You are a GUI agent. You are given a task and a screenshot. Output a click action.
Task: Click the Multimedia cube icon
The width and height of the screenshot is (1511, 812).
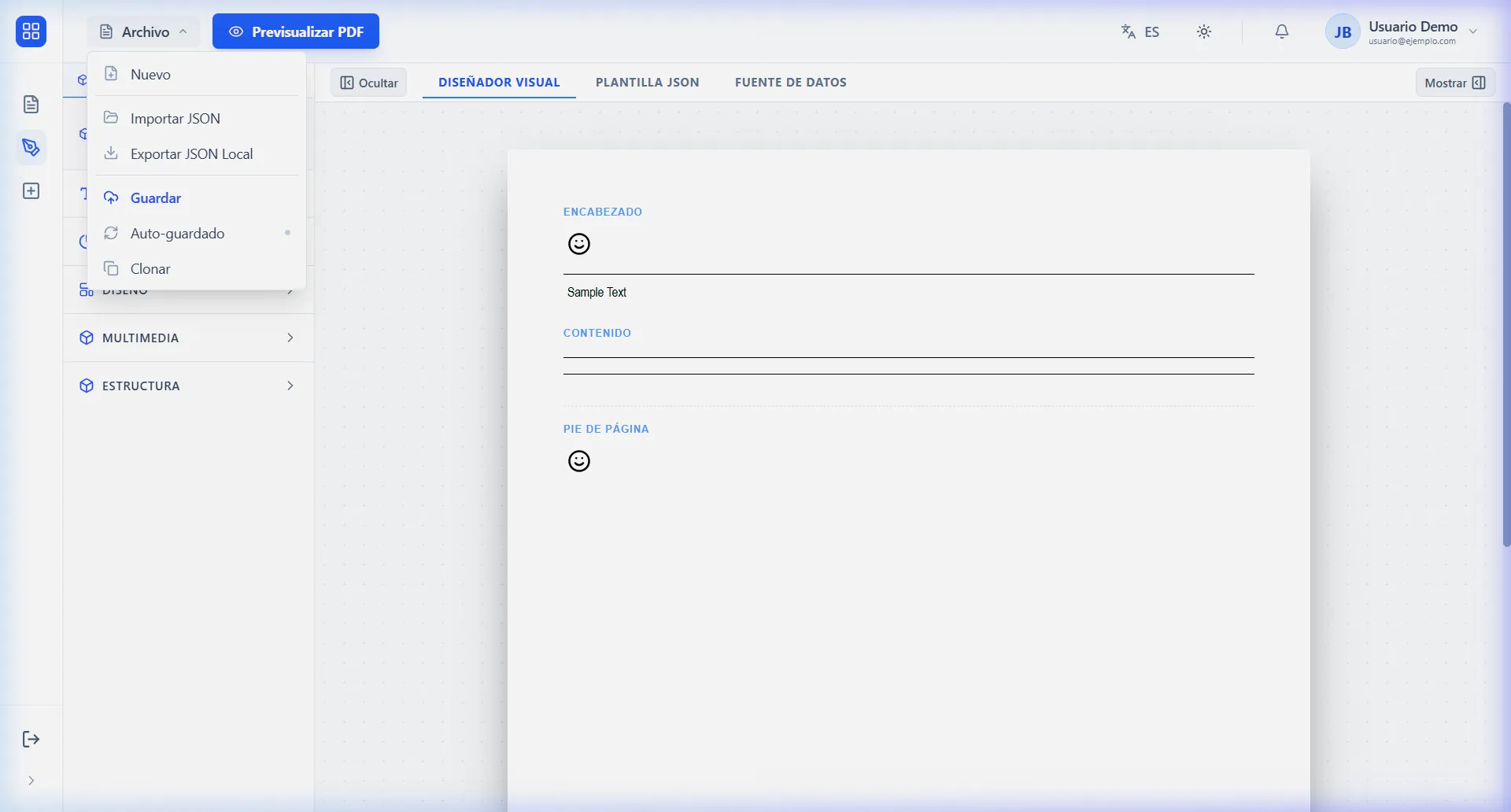87,338
